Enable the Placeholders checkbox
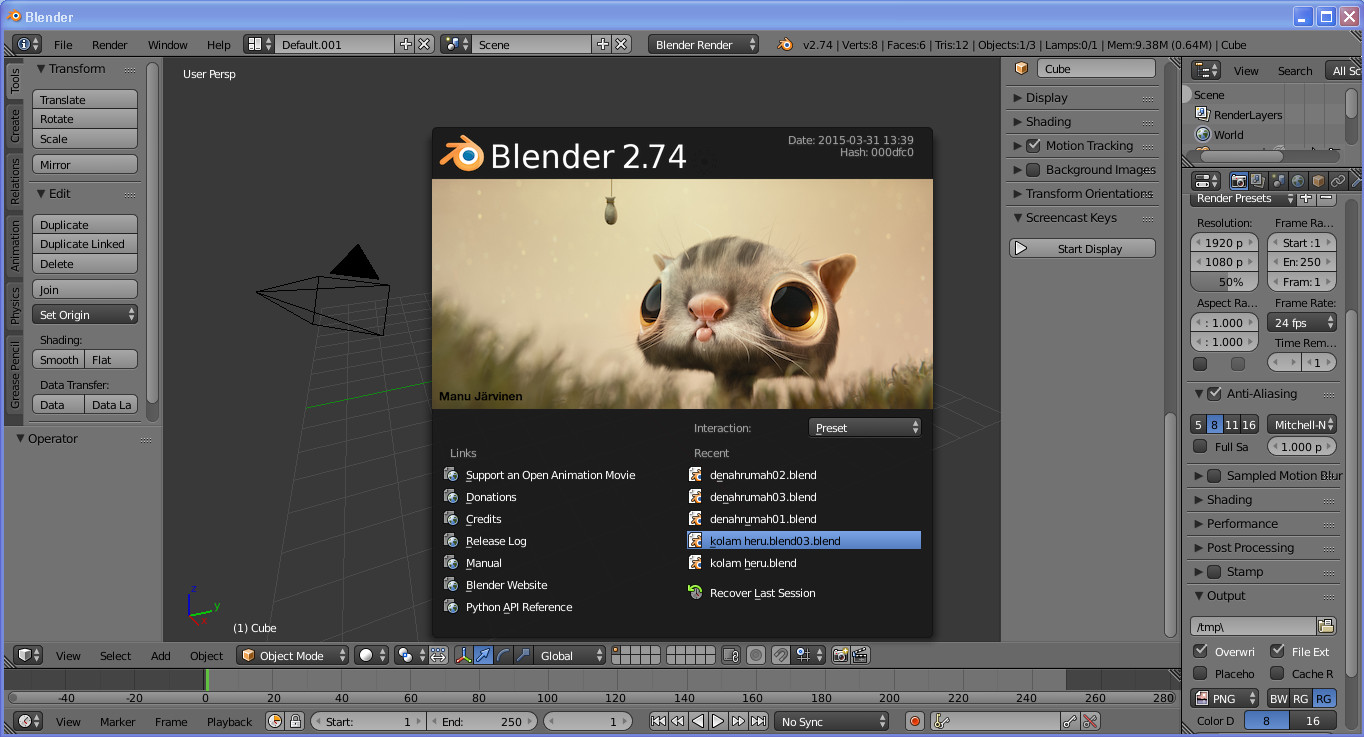Viewport: 1364px width, 737px height. point(1201,674)
